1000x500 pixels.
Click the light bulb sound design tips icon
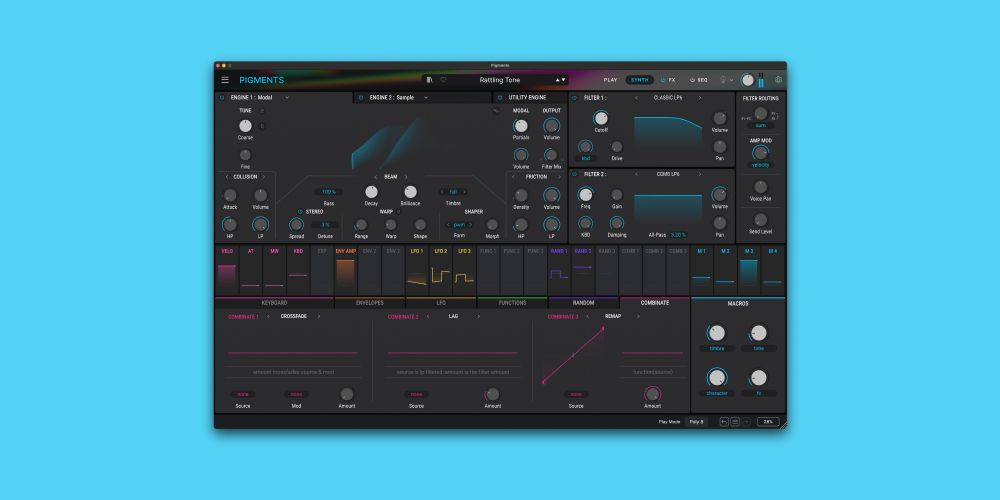(x=722, y=80)
